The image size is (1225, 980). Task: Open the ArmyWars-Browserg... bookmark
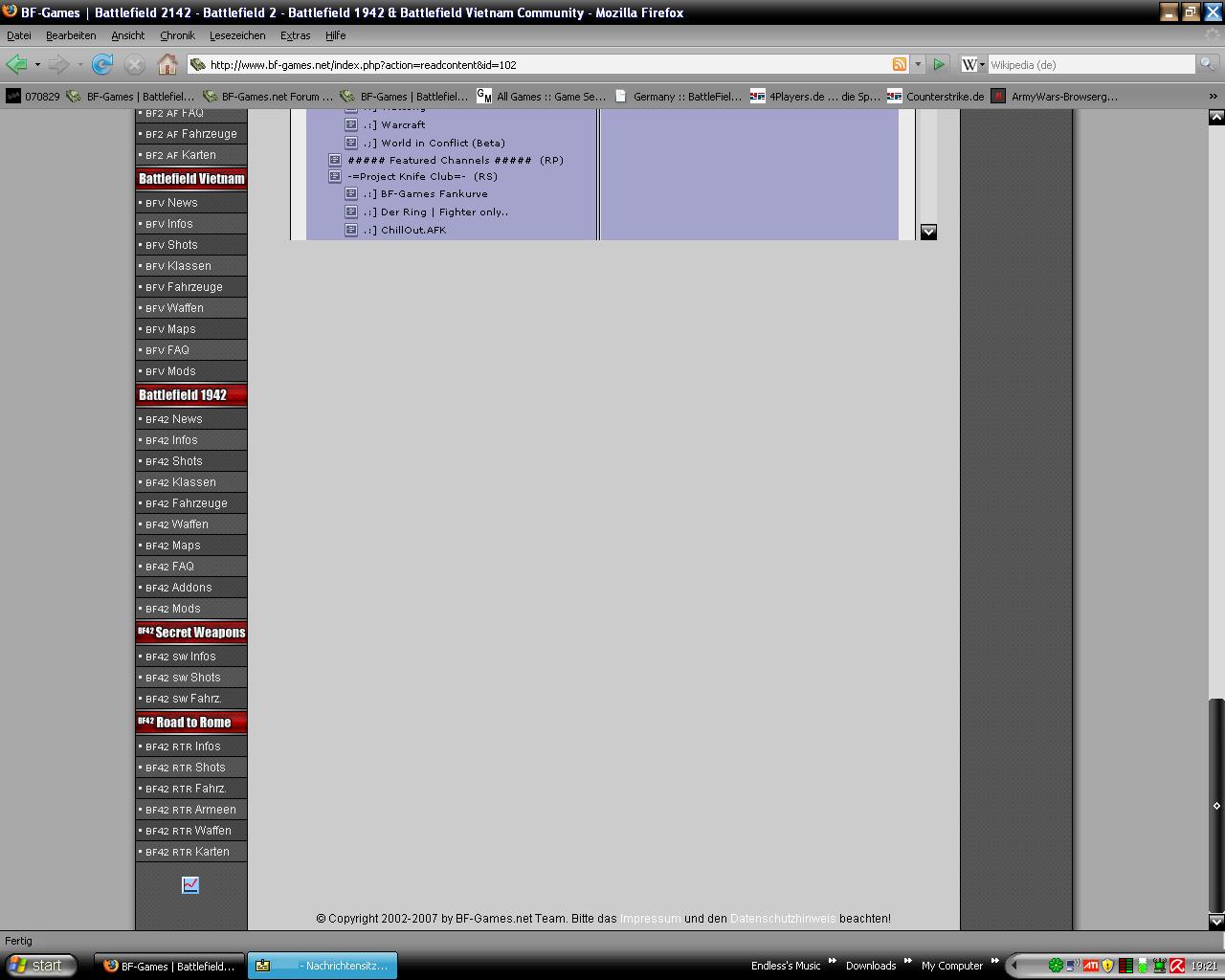1055,96
